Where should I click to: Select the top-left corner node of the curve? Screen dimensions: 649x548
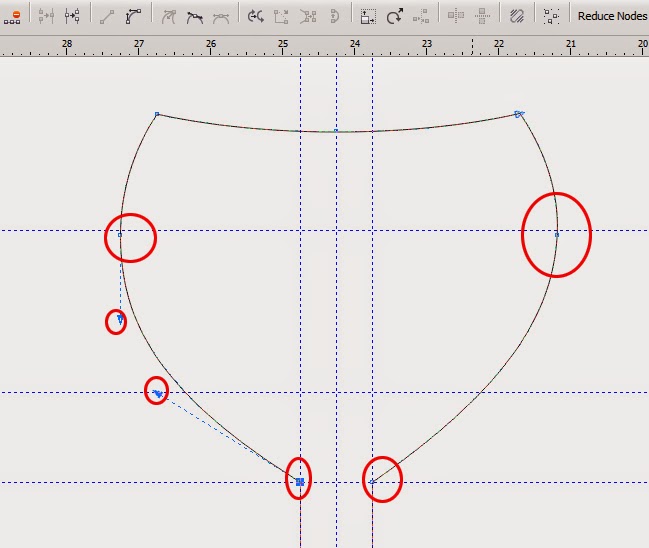(x=157, y=114)
